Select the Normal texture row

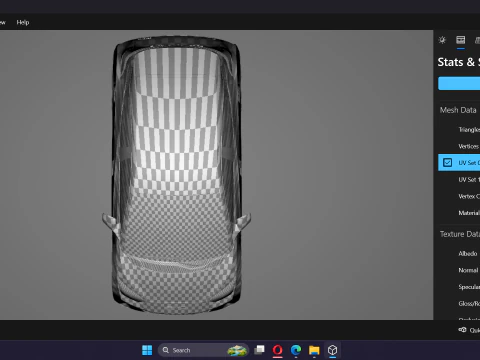[x=459, y=270]
